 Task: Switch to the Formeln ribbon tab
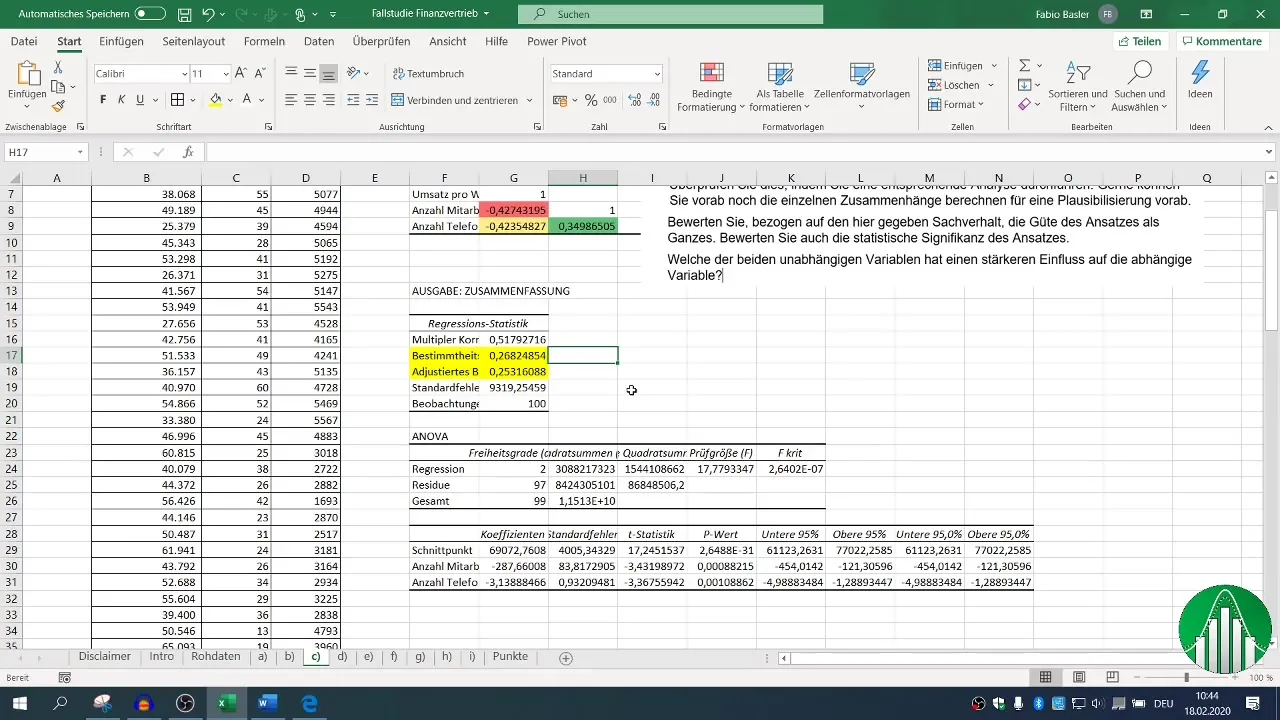tap(264, 41)
